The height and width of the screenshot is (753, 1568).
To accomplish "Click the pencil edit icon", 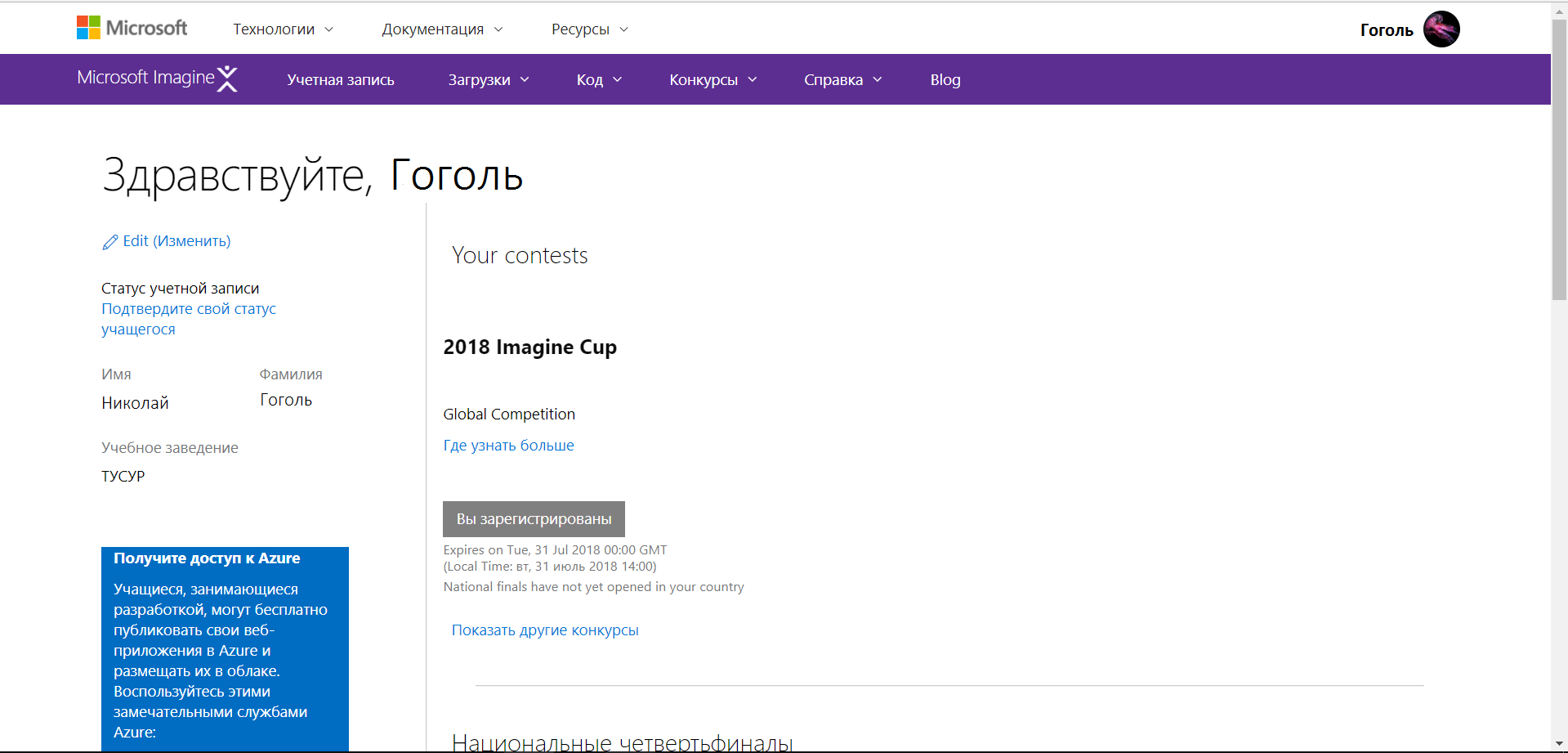I will coord(110,242).
